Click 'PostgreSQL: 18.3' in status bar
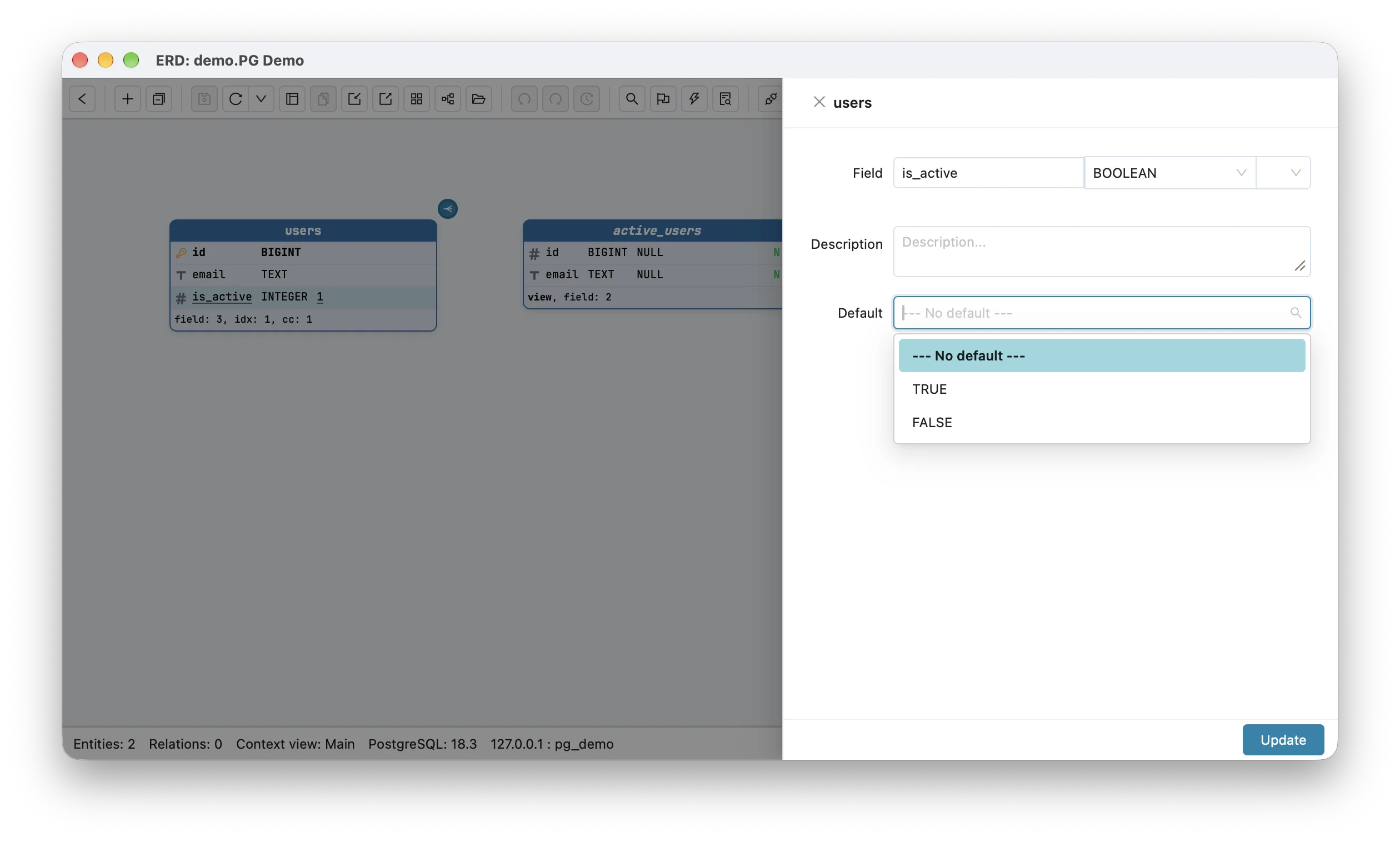The image size is (1400, 842). pyautogui.click(x=423, y=744)
